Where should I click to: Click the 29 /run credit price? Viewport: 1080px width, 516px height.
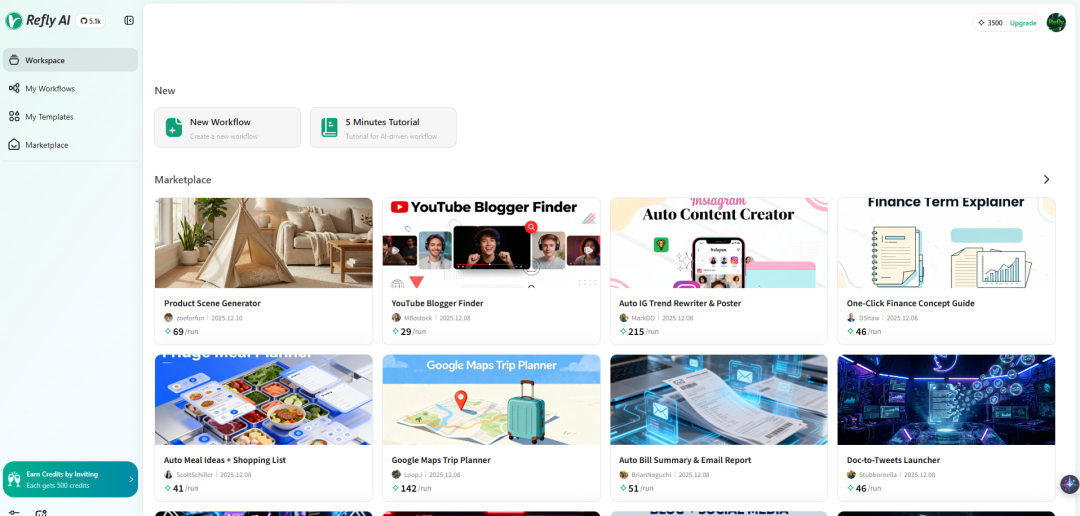coord(409,331)
